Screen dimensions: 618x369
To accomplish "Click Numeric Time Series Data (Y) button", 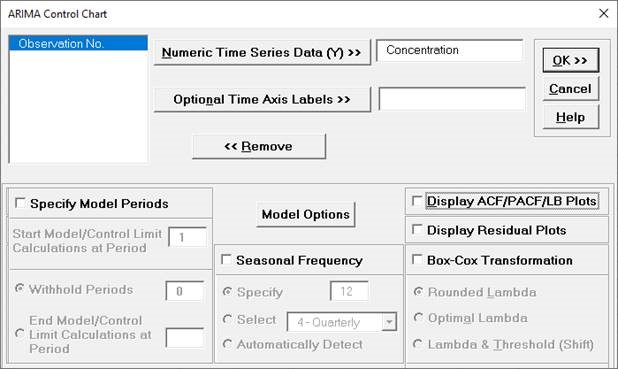I will coord(262,52).
